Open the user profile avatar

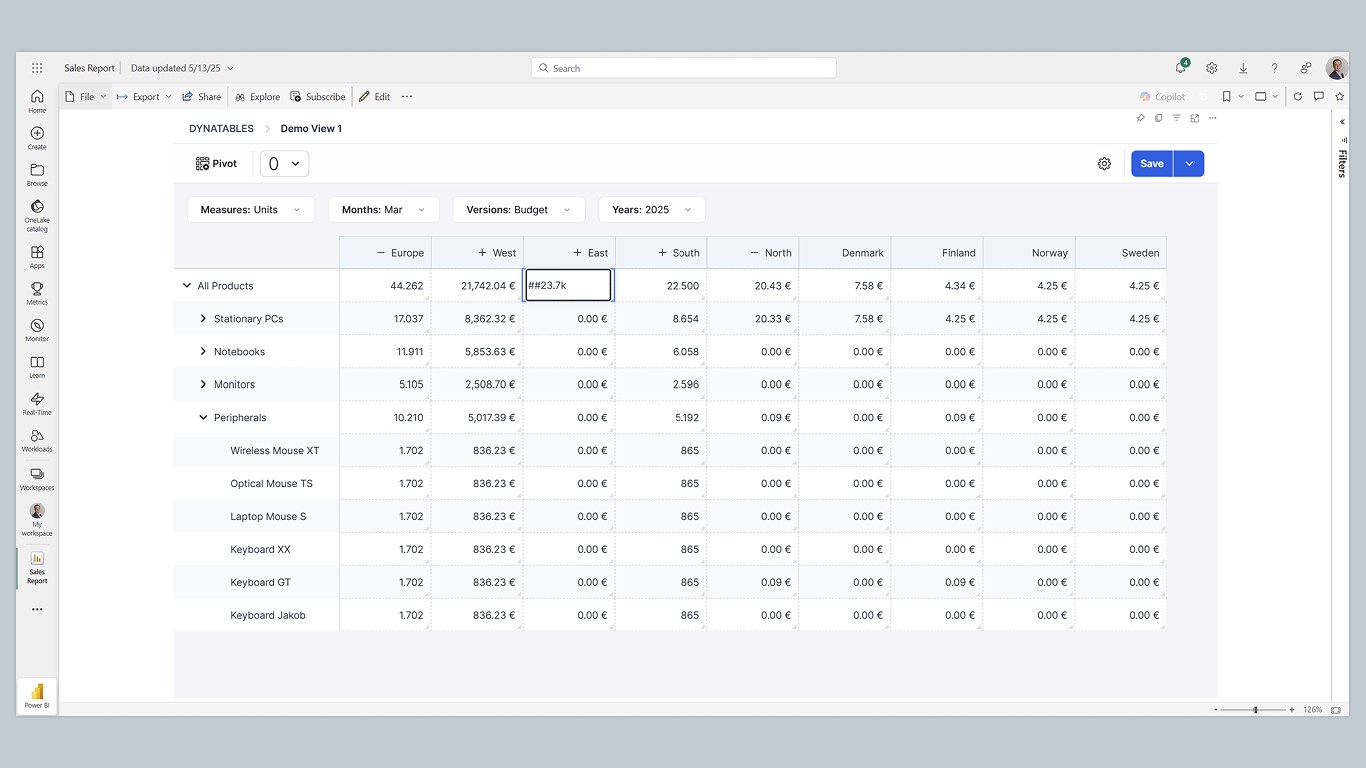1337,68
